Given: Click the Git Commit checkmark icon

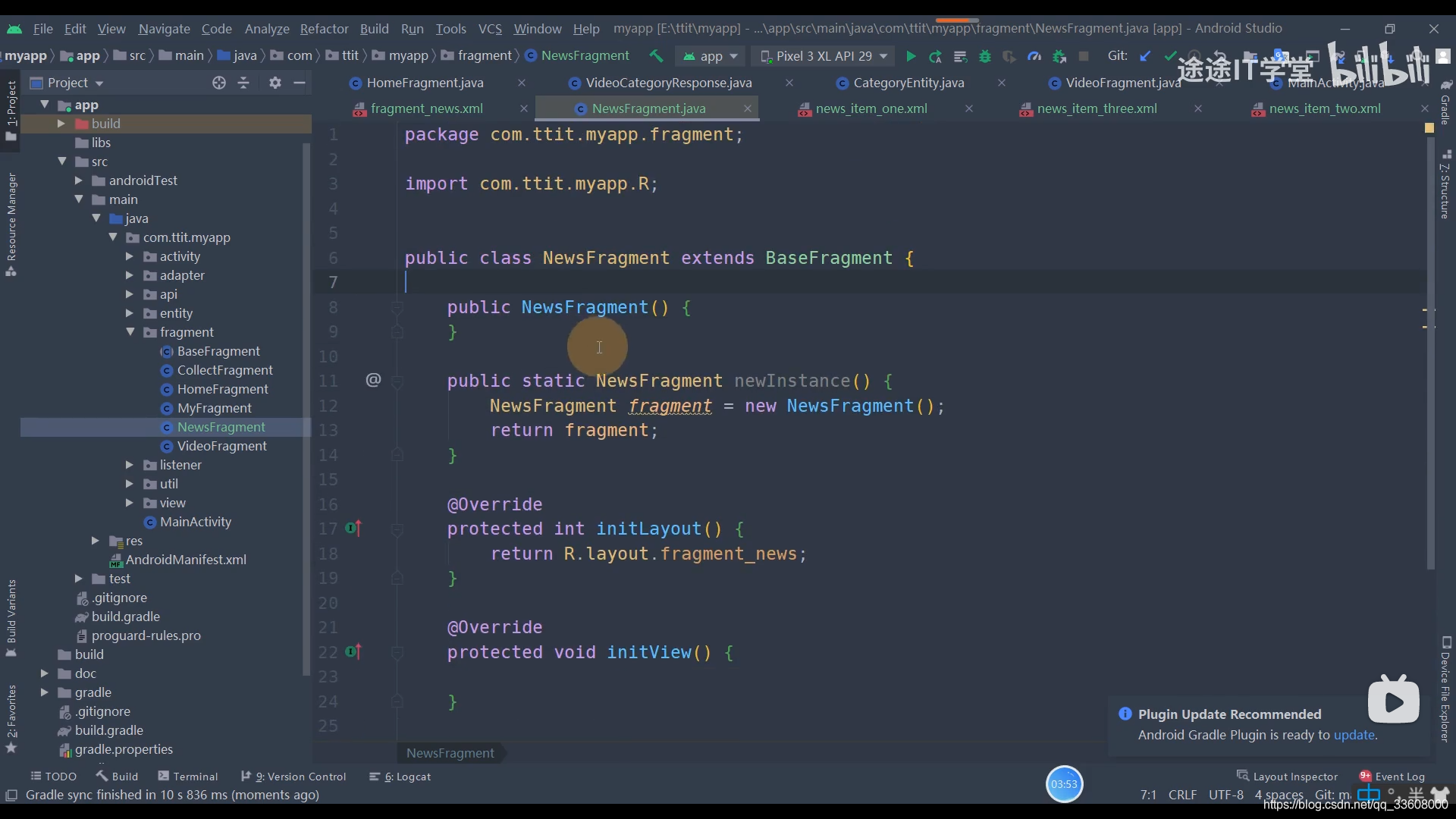Looking at the screenshot, I should (1170, 56).
